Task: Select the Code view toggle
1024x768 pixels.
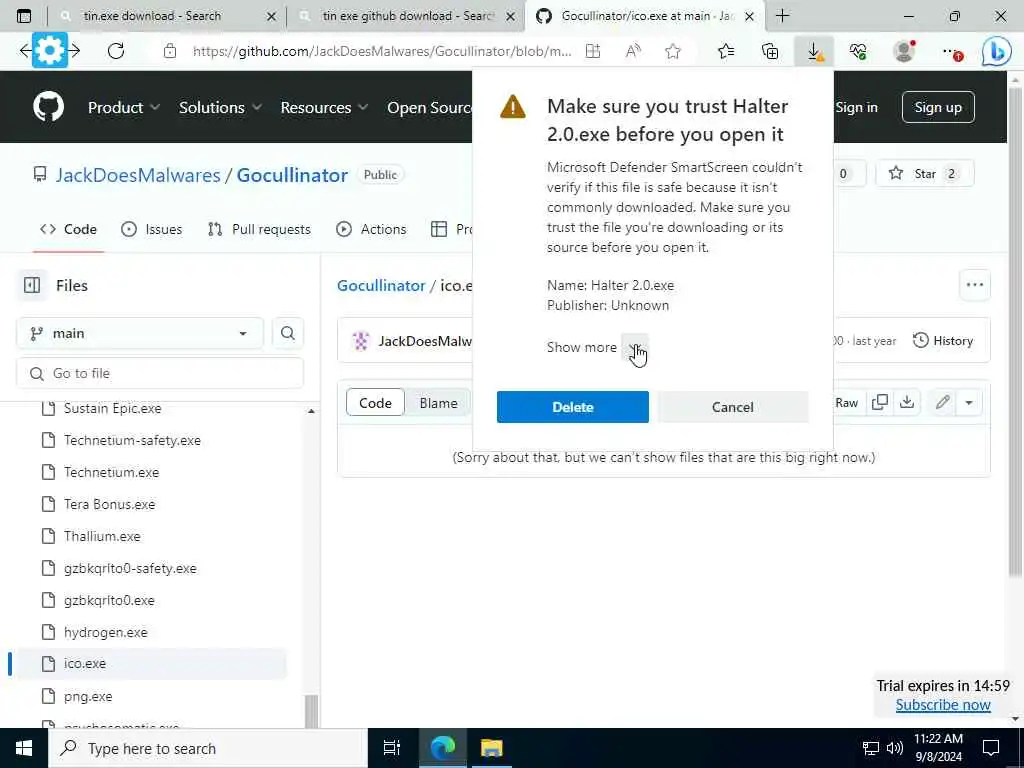Action: (375, 403)
